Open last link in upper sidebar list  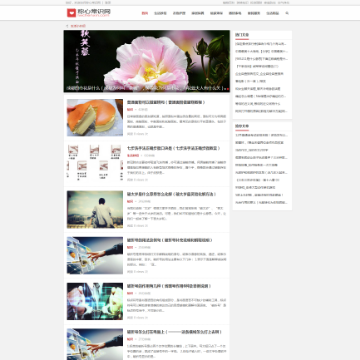[x=261, y=111]
